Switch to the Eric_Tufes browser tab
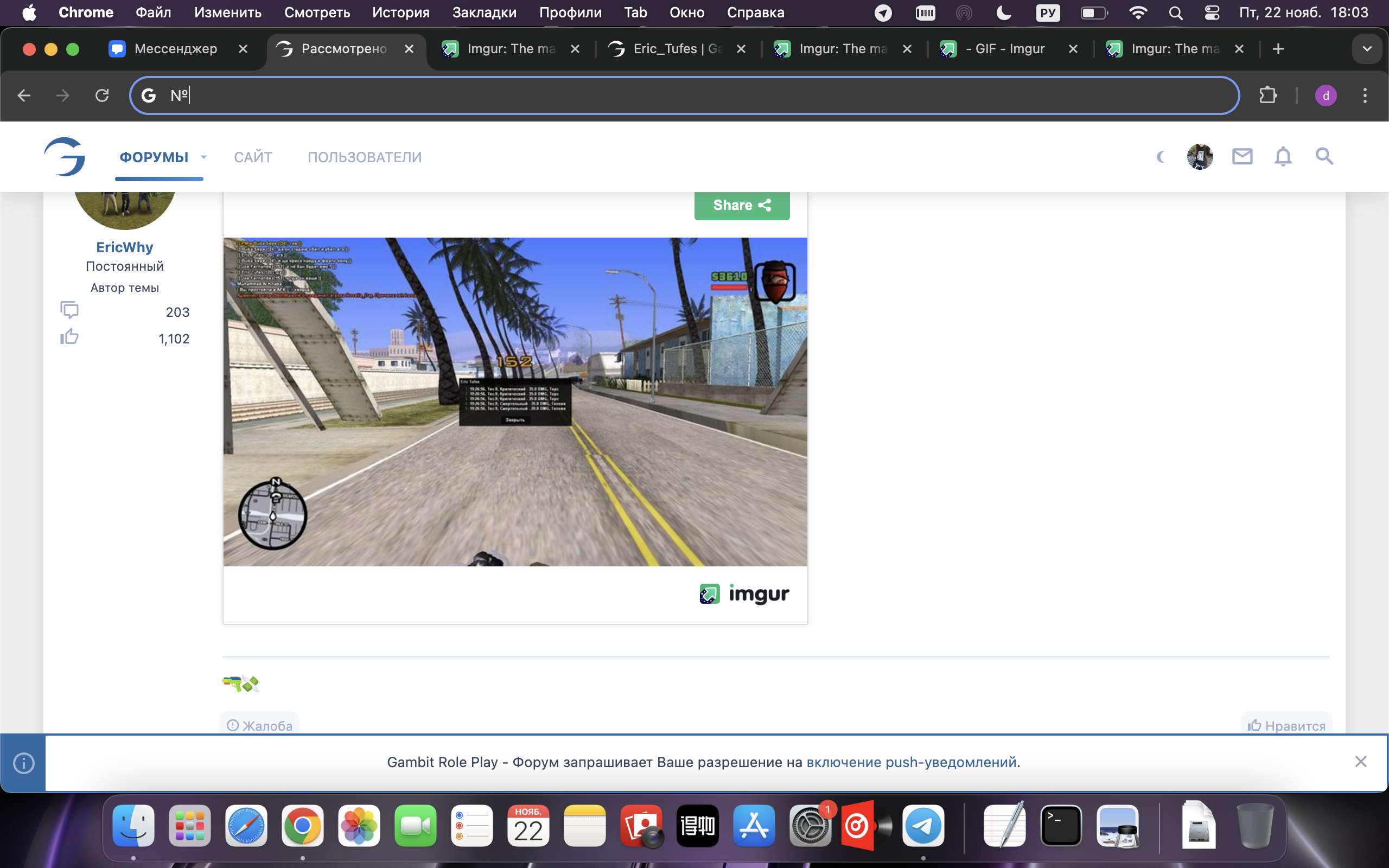 tap(676, 49)
